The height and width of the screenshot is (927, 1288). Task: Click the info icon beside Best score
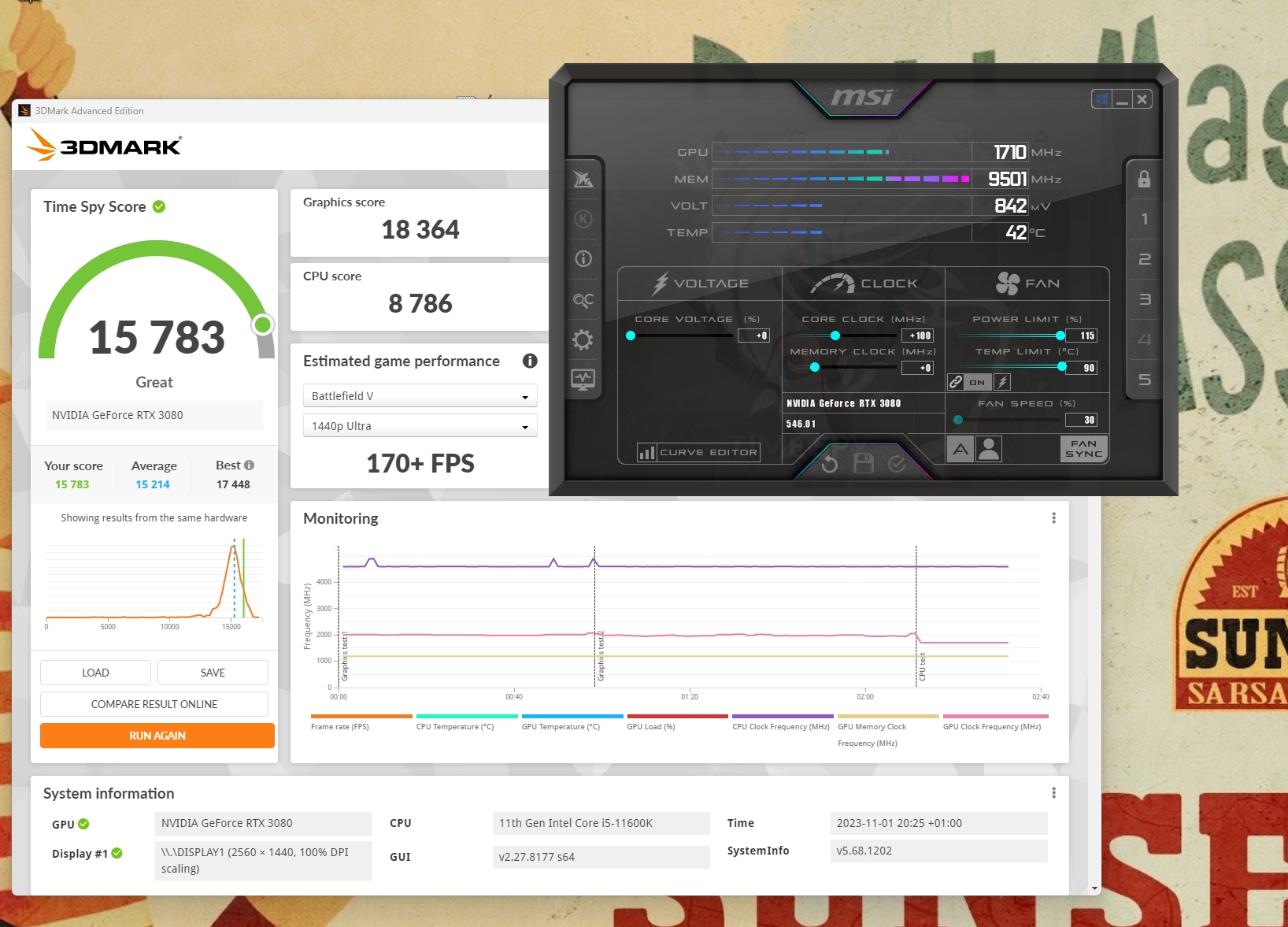[249, 465]
